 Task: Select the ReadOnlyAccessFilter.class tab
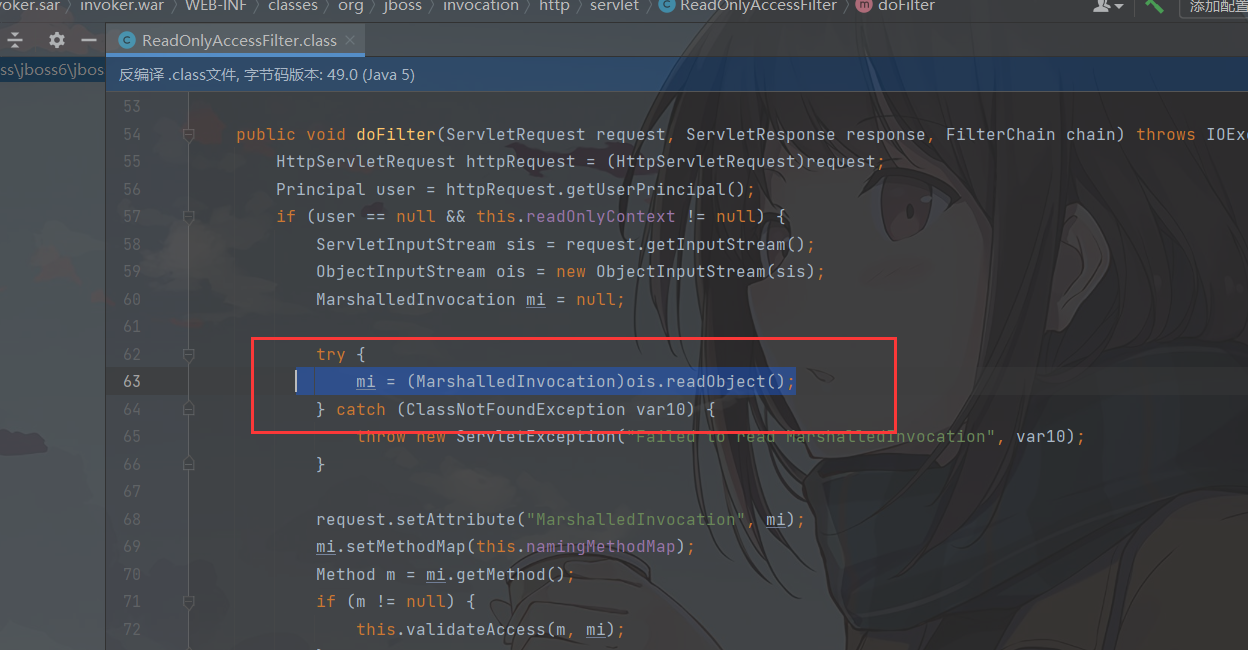click(239, 41)
